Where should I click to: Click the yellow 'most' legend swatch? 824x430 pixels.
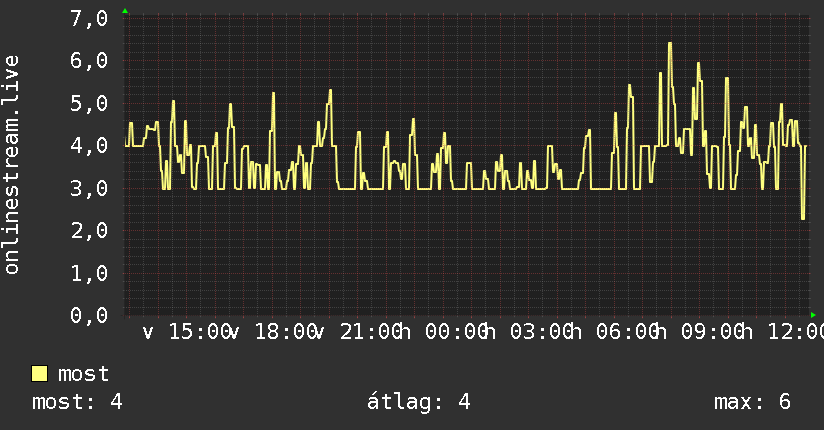click(x=39, y=374)
